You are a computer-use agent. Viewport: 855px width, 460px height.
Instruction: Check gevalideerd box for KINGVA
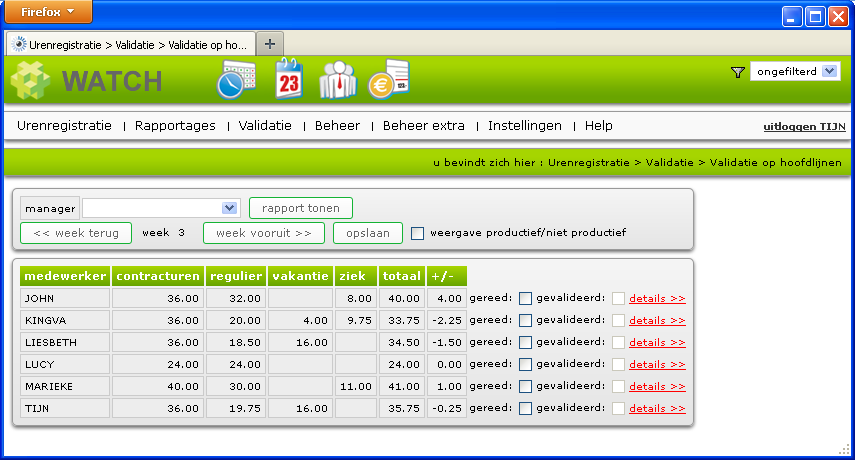tap(618, 320)
